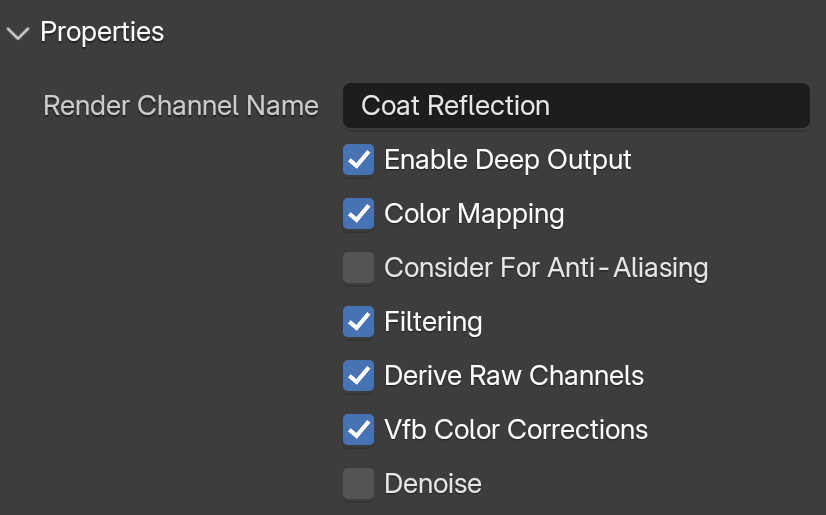Click the Vfb Color Corrections label text
The width and height of the screenshot is (826, 515).
(516, 430)
